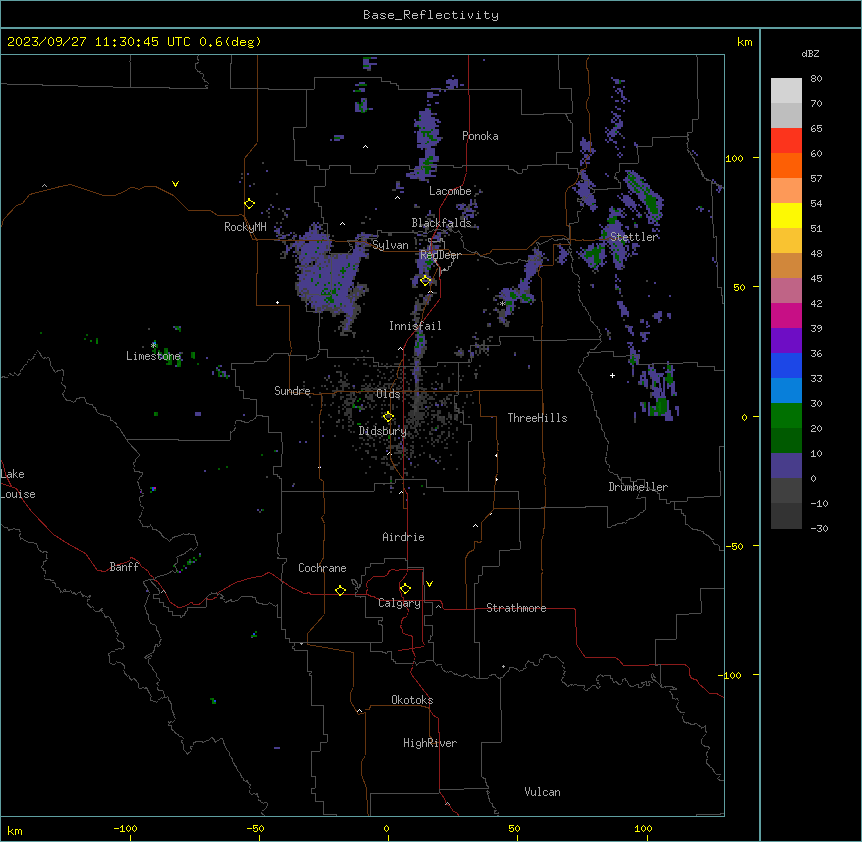
Task: Click the Blackfalds label
Action: pos(441,223)
